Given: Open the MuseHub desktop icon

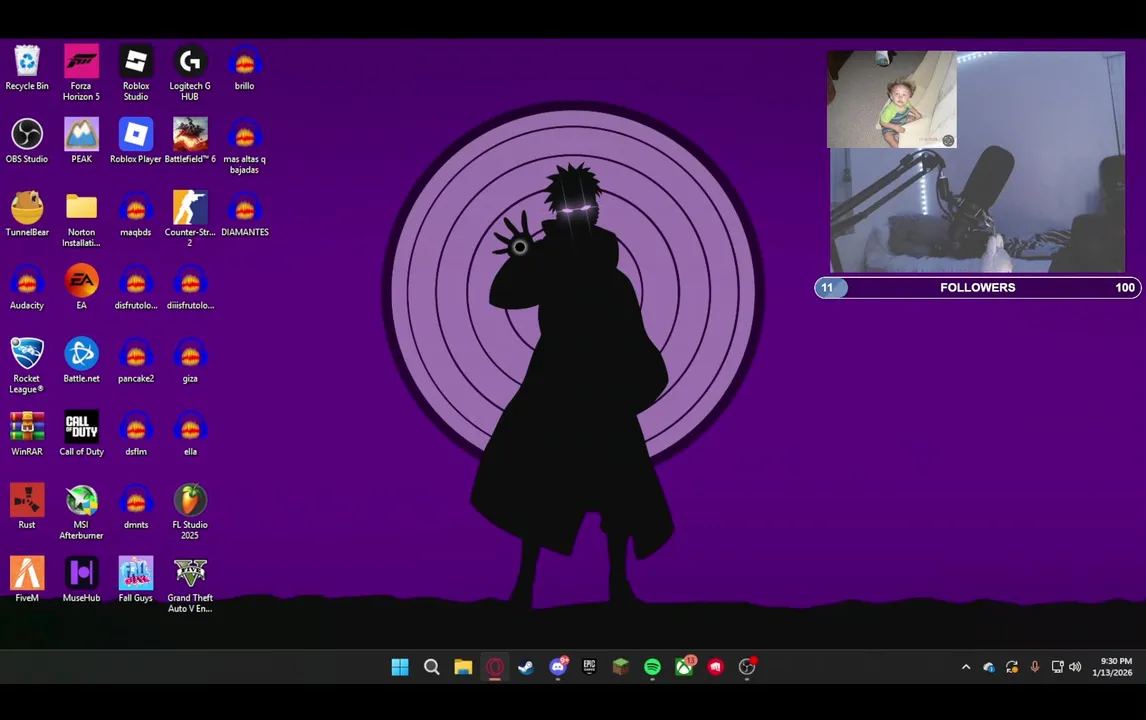Looking at the screenshot, I should [x=81, y=579].
